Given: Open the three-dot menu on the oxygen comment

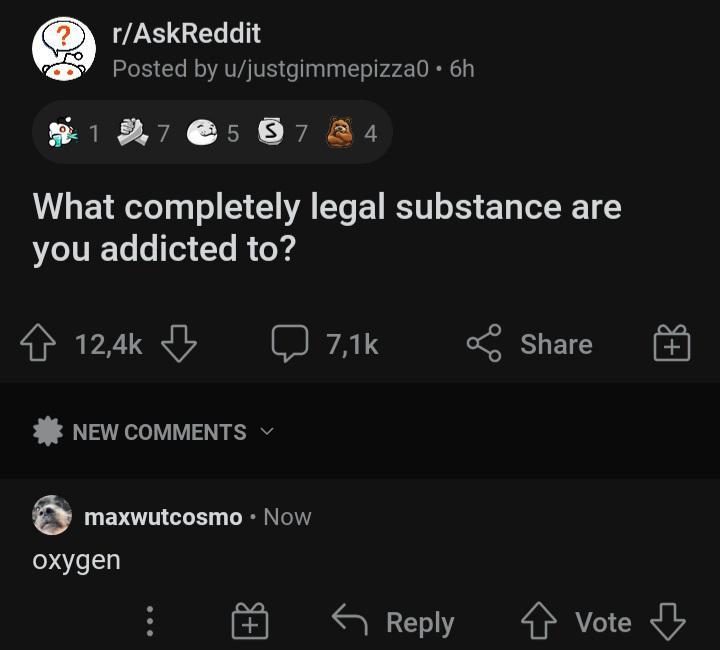Looking at the screenshot, I should click(150, 621).
